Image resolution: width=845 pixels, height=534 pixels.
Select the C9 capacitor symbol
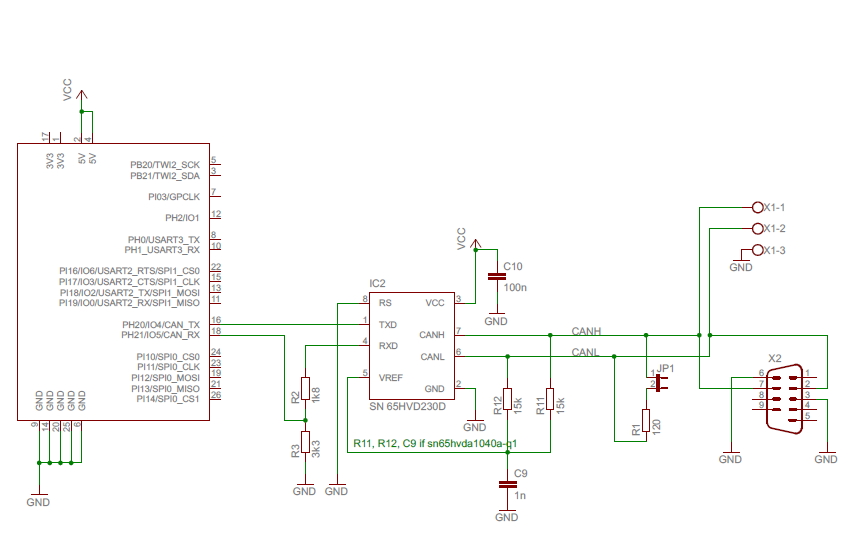point(507,485)
